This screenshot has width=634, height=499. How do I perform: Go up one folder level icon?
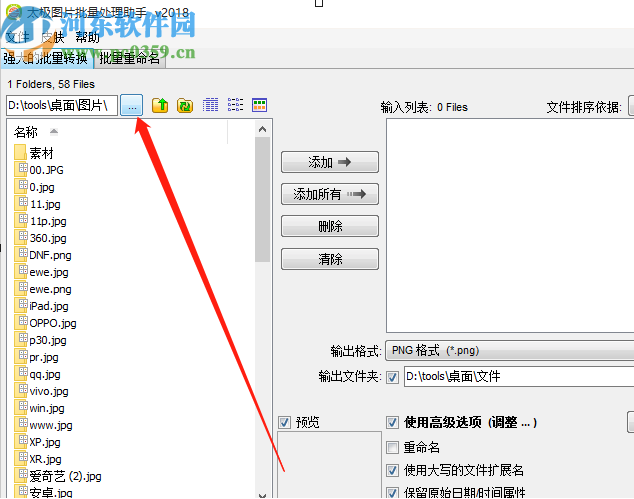point(160,105)
